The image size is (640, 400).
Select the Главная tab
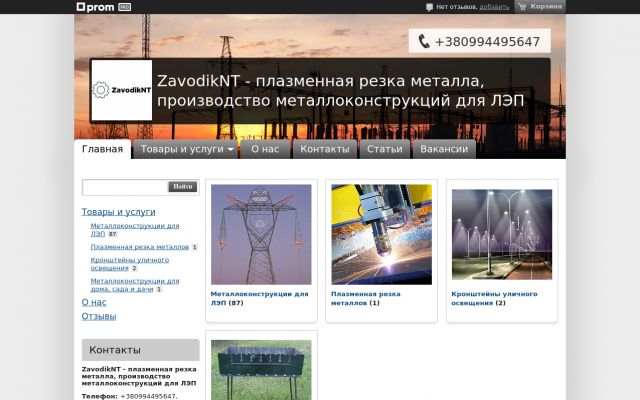(x=102, y=149)
